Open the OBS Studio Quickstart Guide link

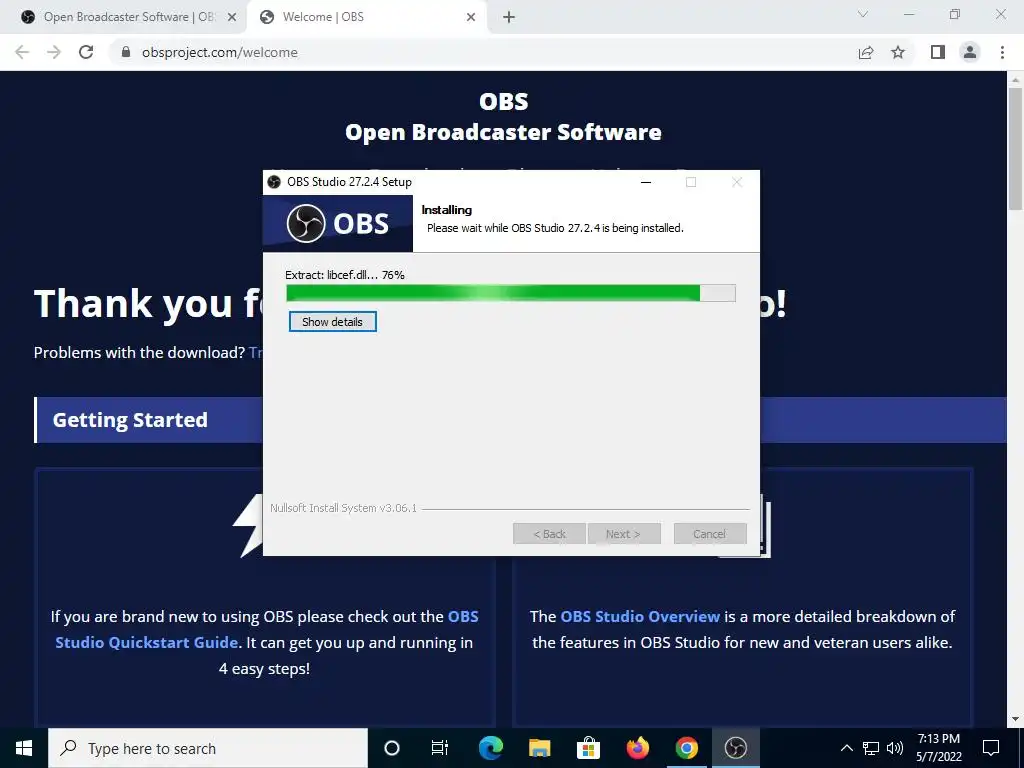(x=266, y=630)
